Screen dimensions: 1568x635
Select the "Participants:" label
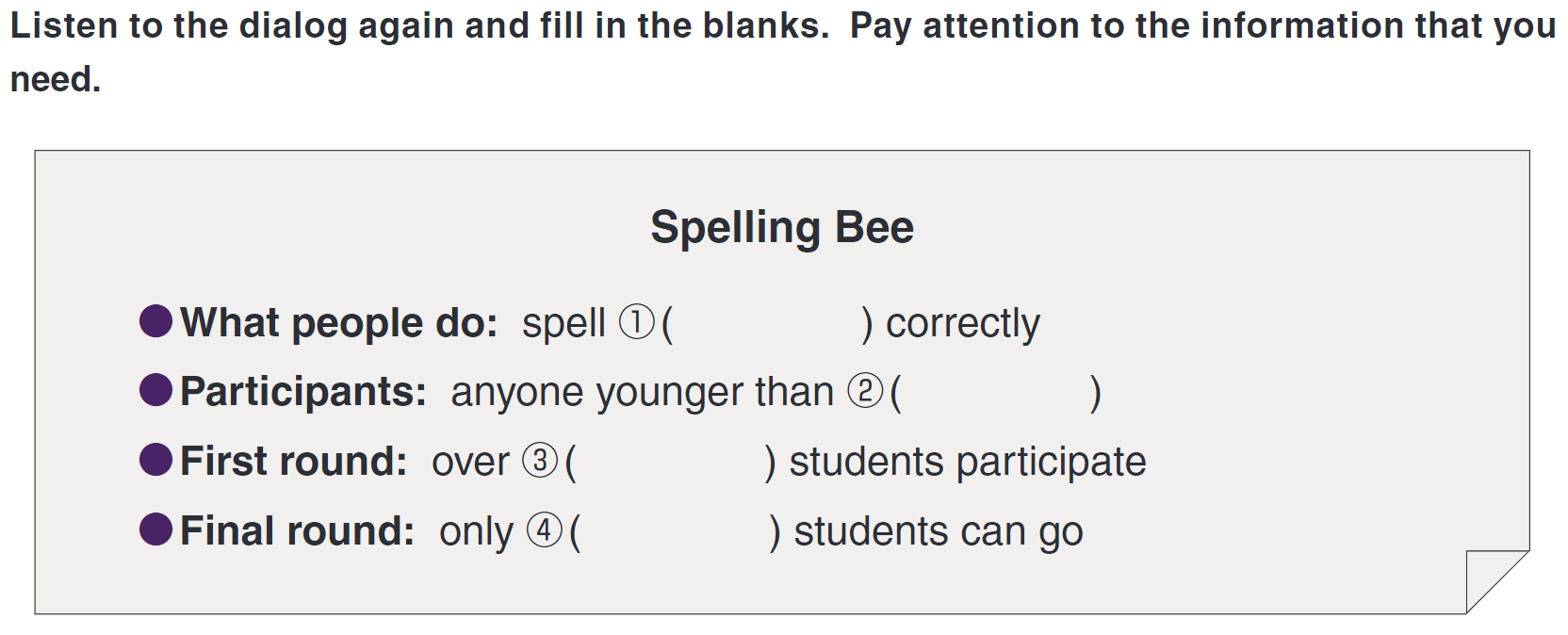pos(303,392)
